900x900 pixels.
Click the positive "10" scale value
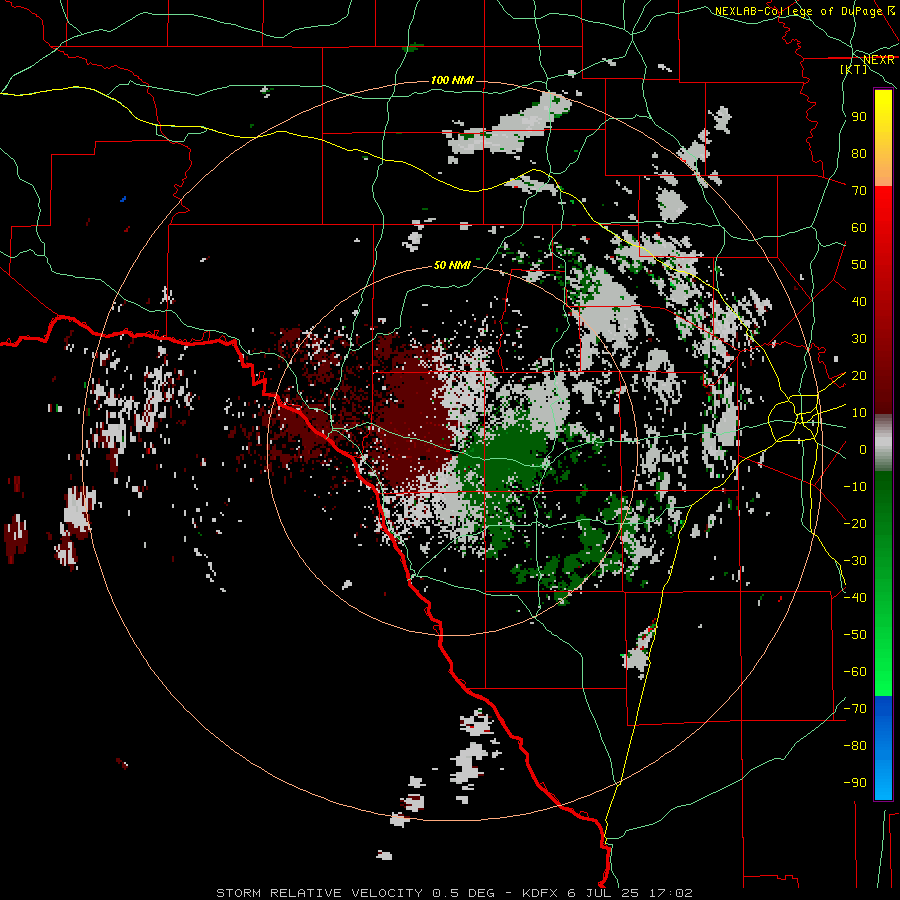[x=859, y=413]
